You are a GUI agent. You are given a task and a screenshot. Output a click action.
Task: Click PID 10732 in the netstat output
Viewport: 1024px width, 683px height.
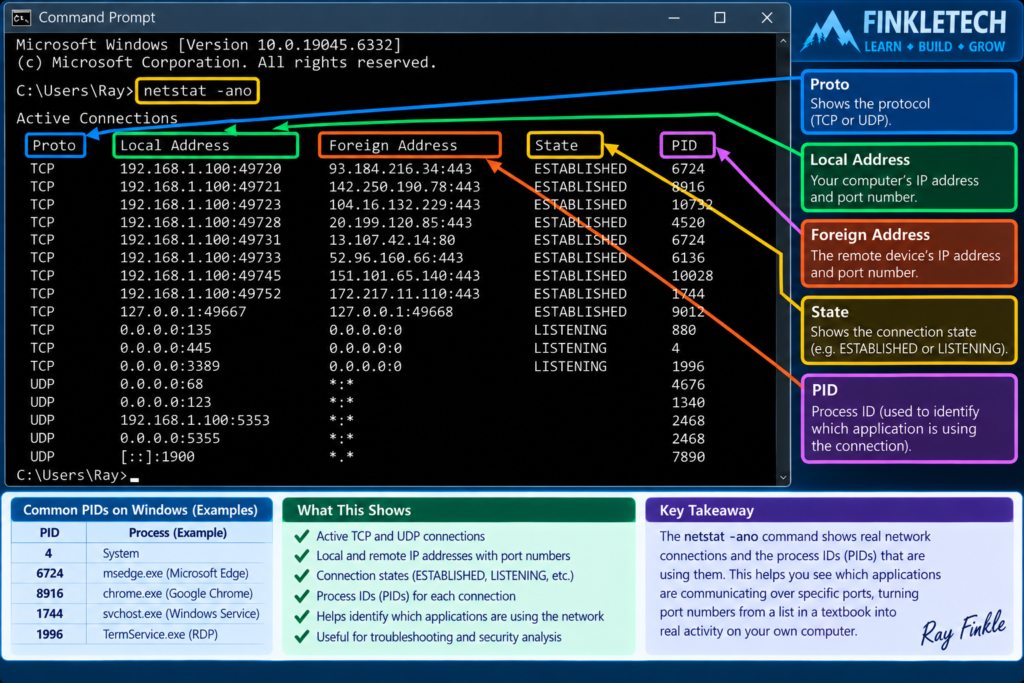coord(692,204)
